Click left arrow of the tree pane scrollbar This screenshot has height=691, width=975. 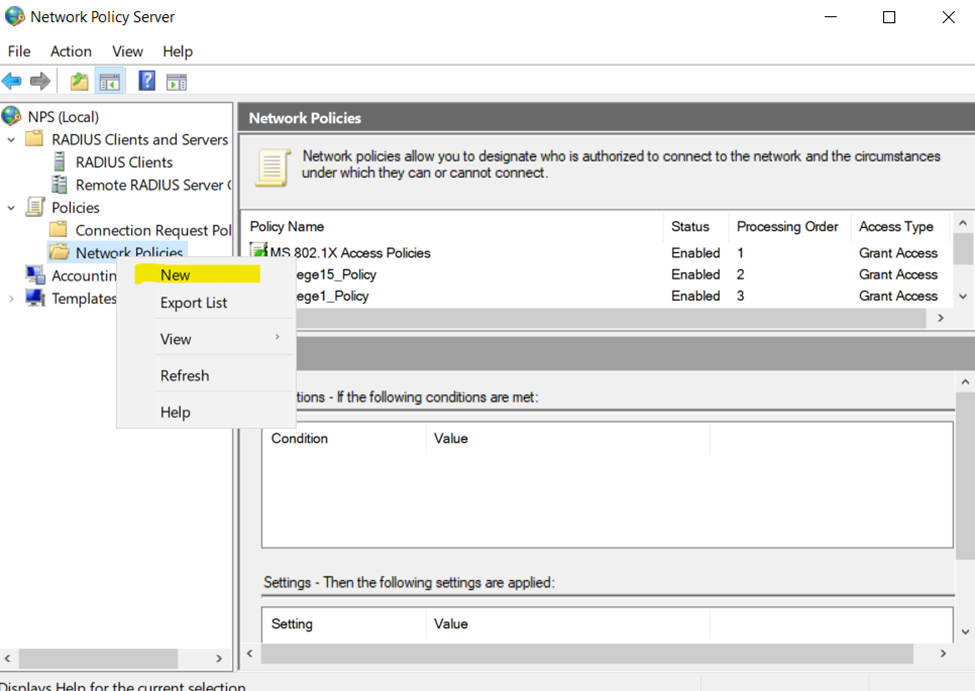7,658
